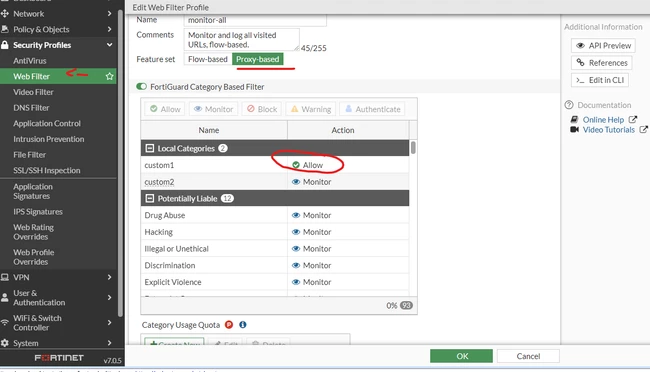The image size is (650, 372).
Task: Expand the WiFi & Switch Controller menu
Action: pyautogui.click(x=109, y=322)
